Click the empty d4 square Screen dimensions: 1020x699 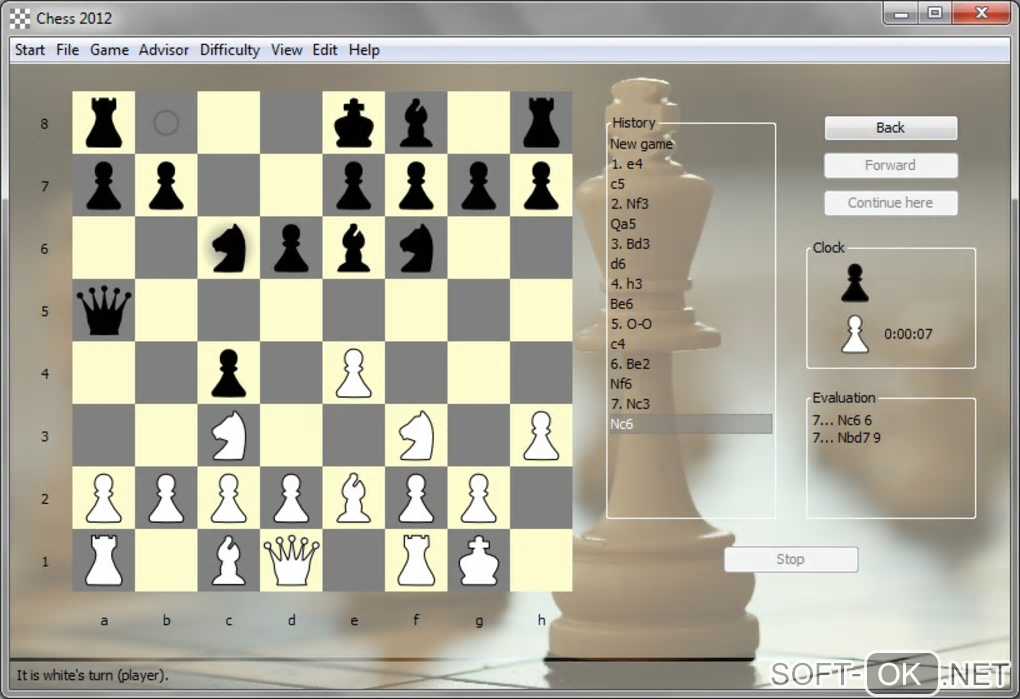(291, 373)
